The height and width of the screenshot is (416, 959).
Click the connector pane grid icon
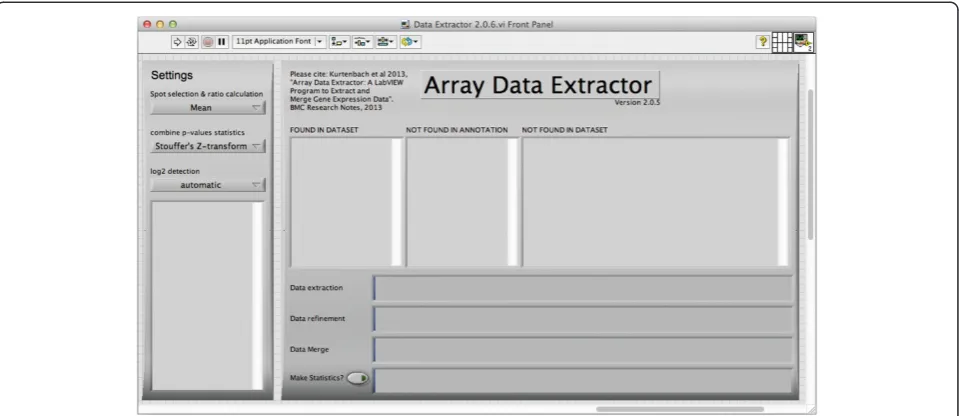click(x=782, y=42)
